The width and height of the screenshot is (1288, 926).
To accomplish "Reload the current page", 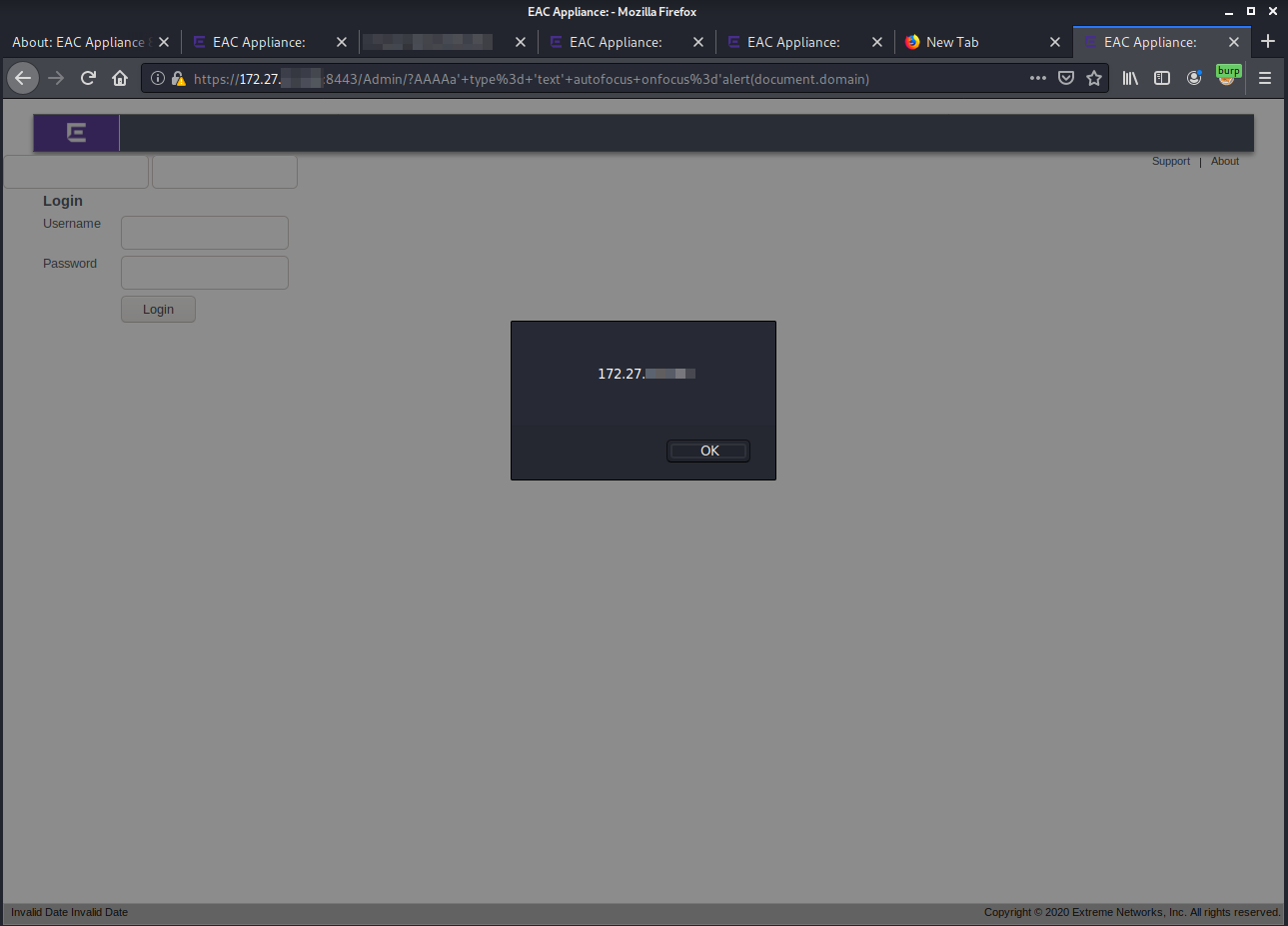I will click(x=88, y=78).
